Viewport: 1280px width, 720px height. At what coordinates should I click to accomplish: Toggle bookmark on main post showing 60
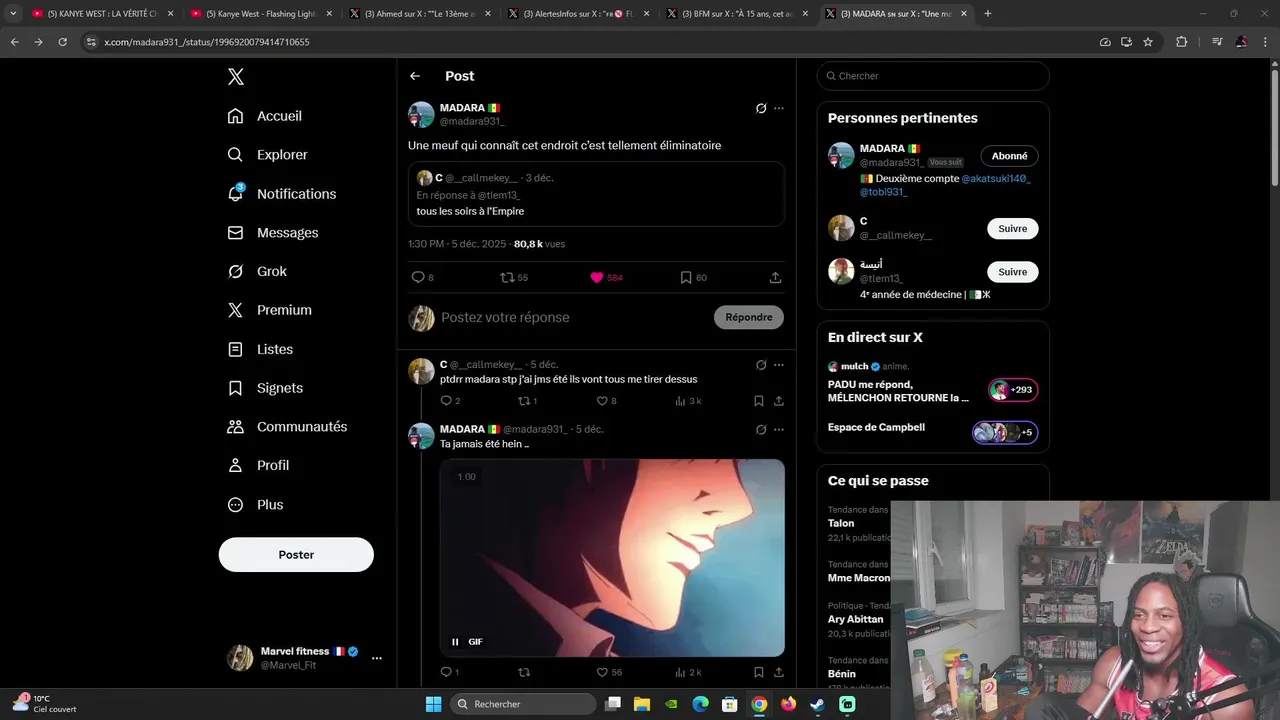(x=693, y=277)
